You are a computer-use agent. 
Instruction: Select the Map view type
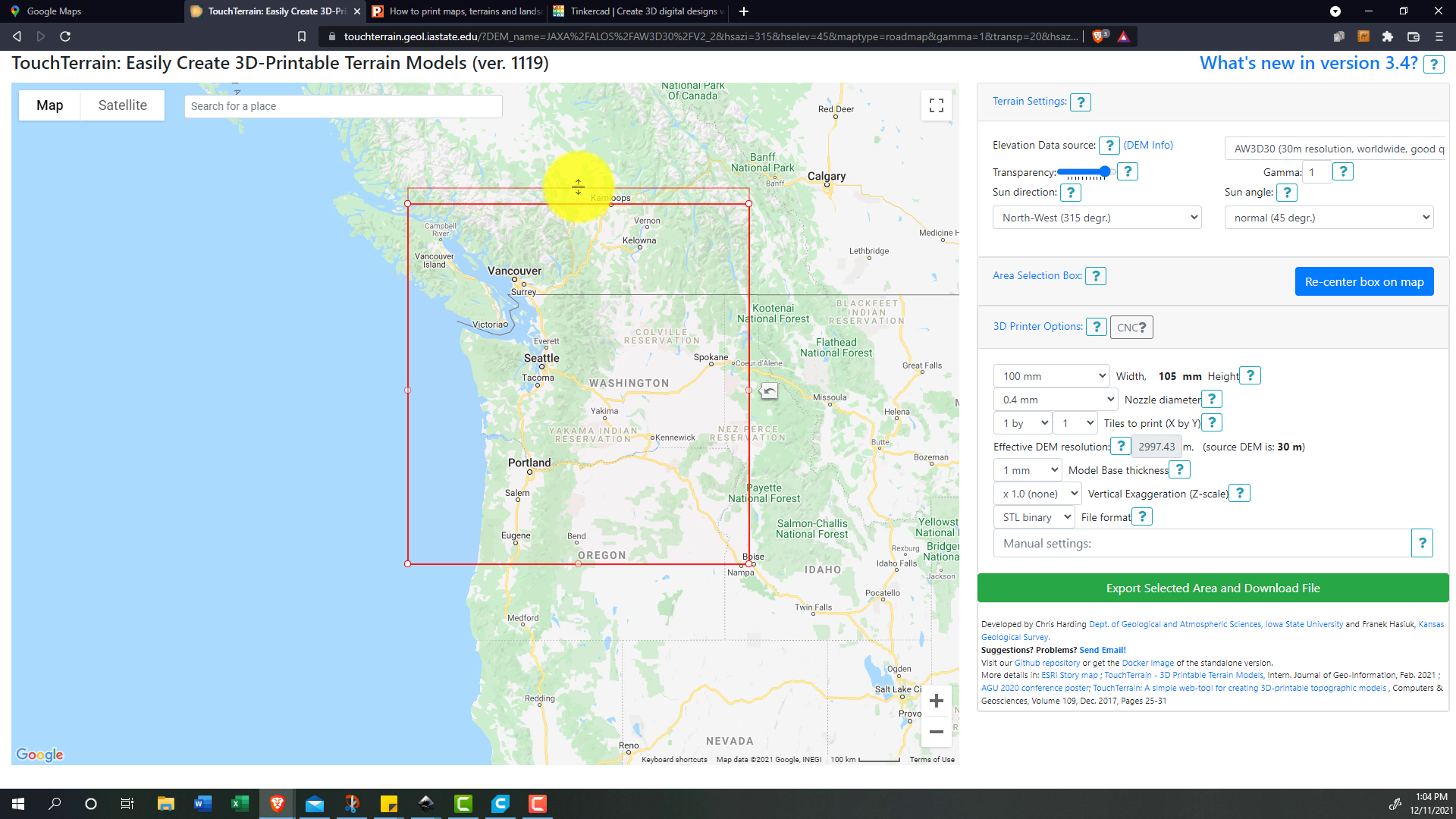[x=50, y=105]
